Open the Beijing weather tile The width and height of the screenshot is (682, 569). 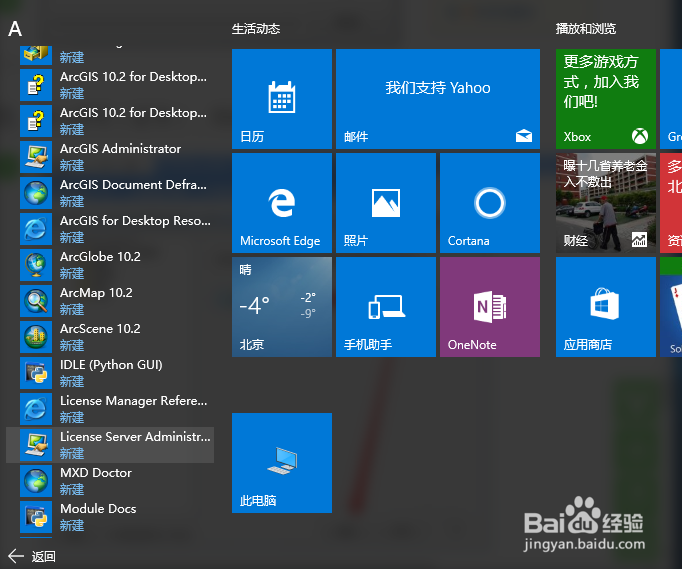282,307
